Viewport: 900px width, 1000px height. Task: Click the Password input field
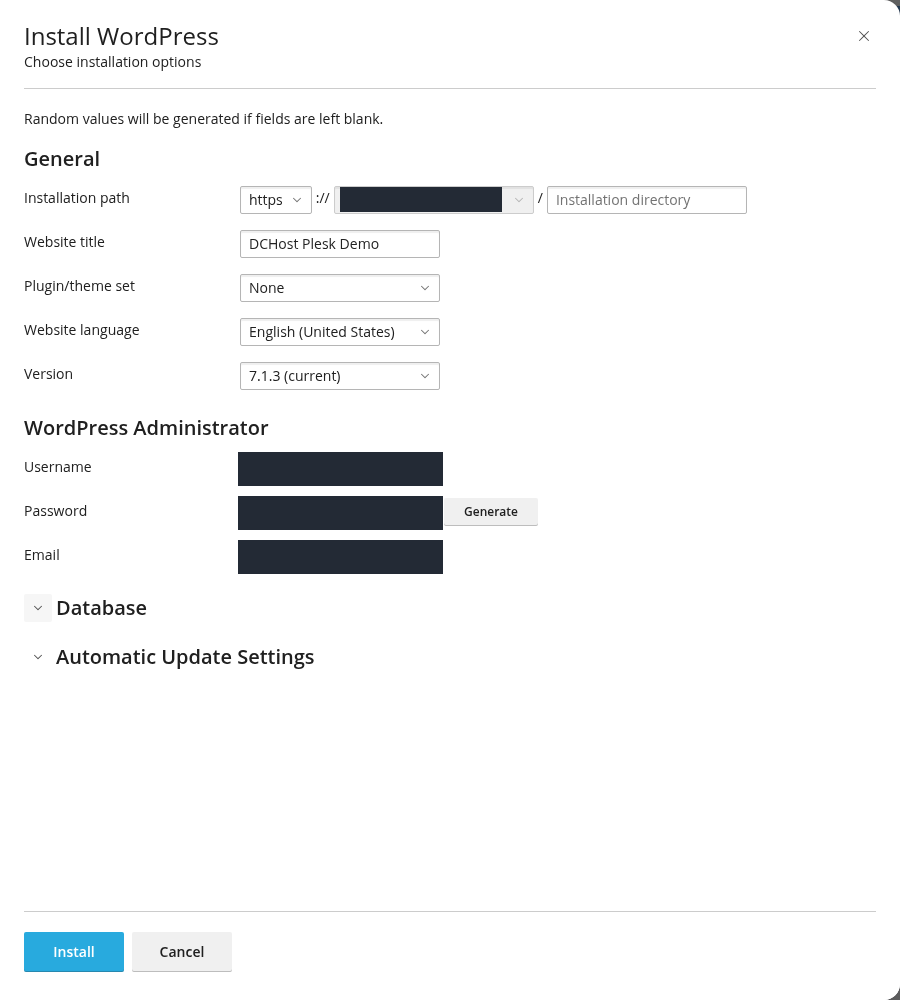click(340, 513)
